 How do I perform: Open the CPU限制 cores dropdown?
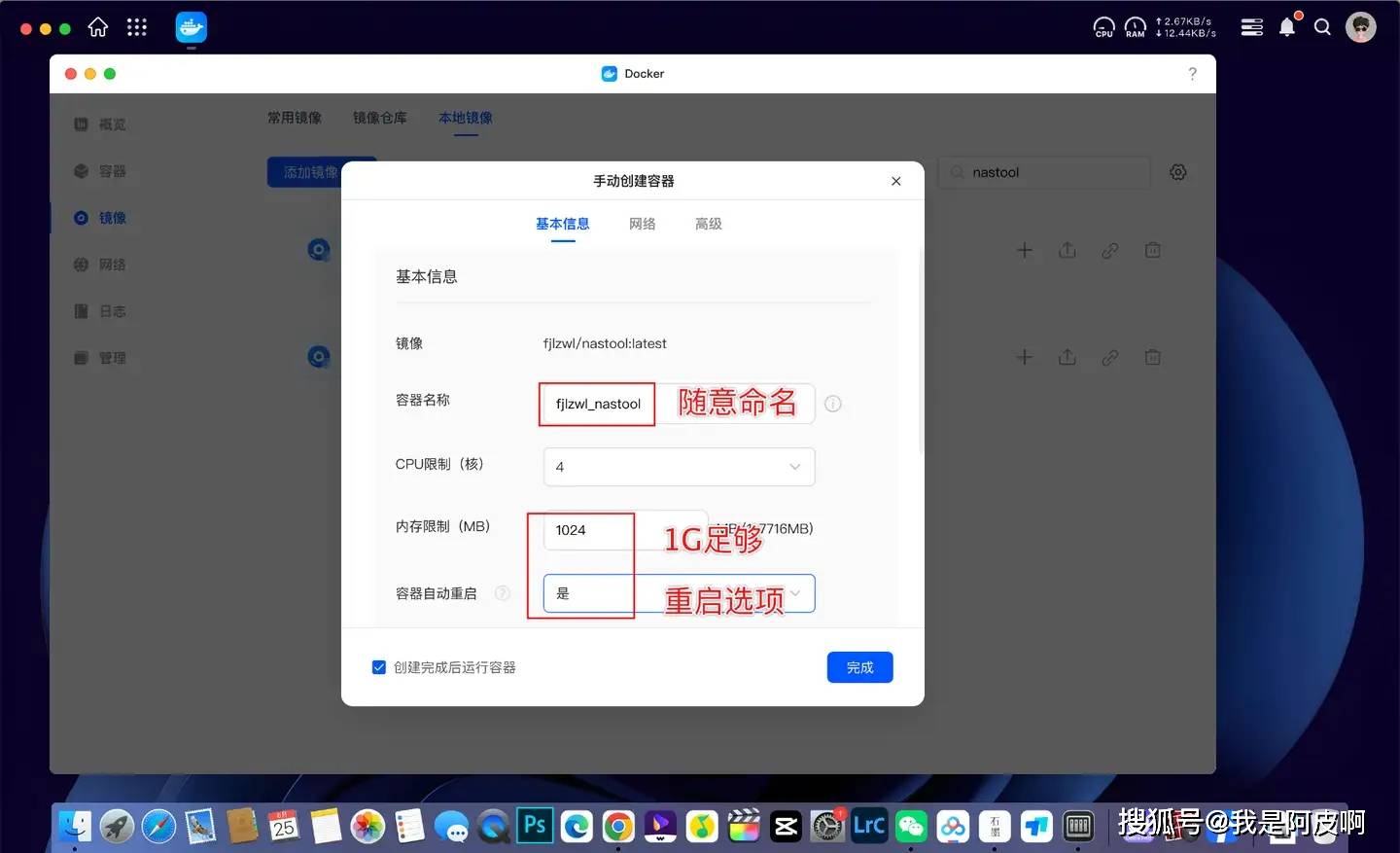pos(678,467)
